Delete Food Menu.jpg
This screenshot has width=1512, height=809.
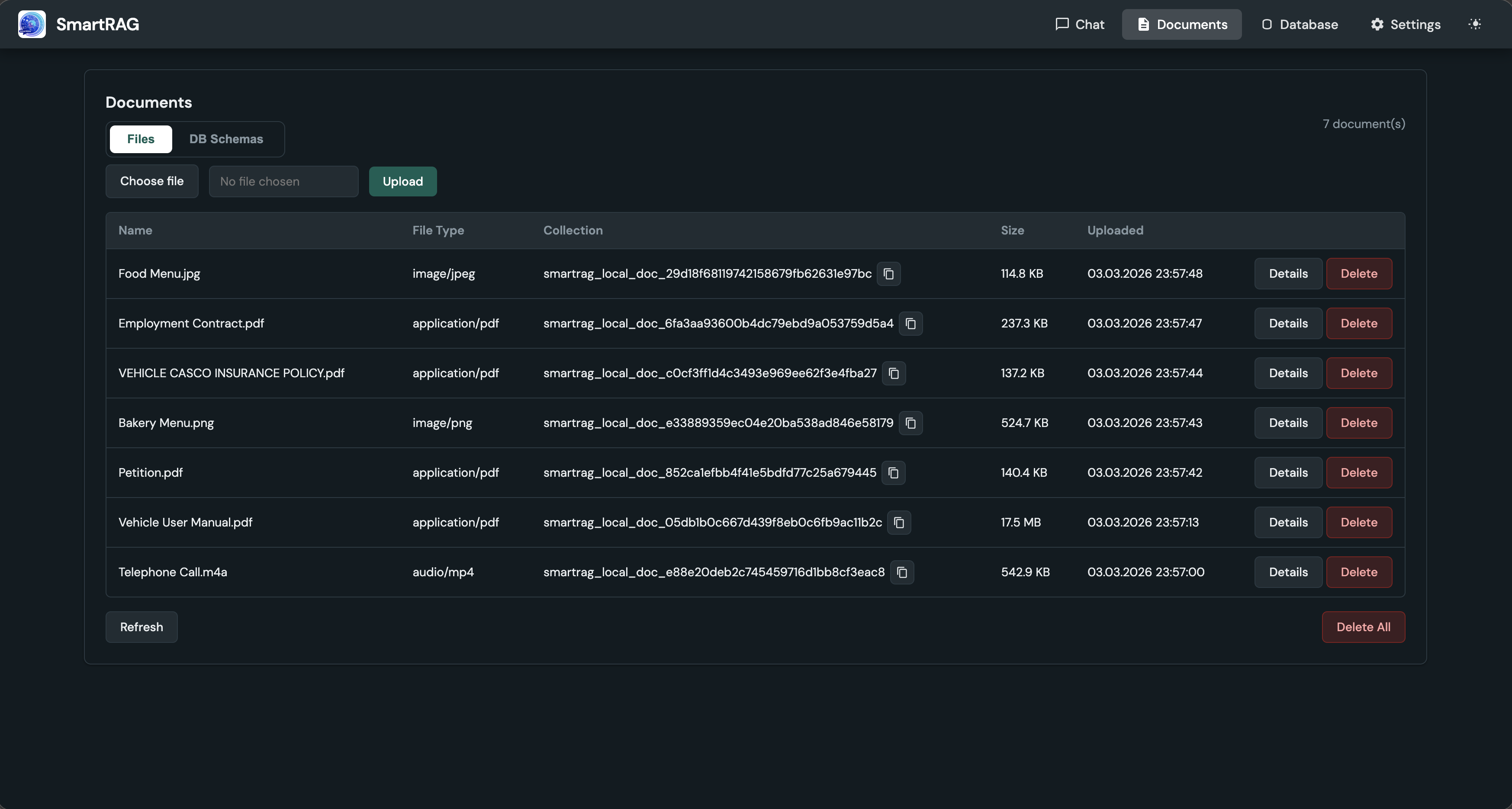pyautogui.click(x=1359, y=274)
